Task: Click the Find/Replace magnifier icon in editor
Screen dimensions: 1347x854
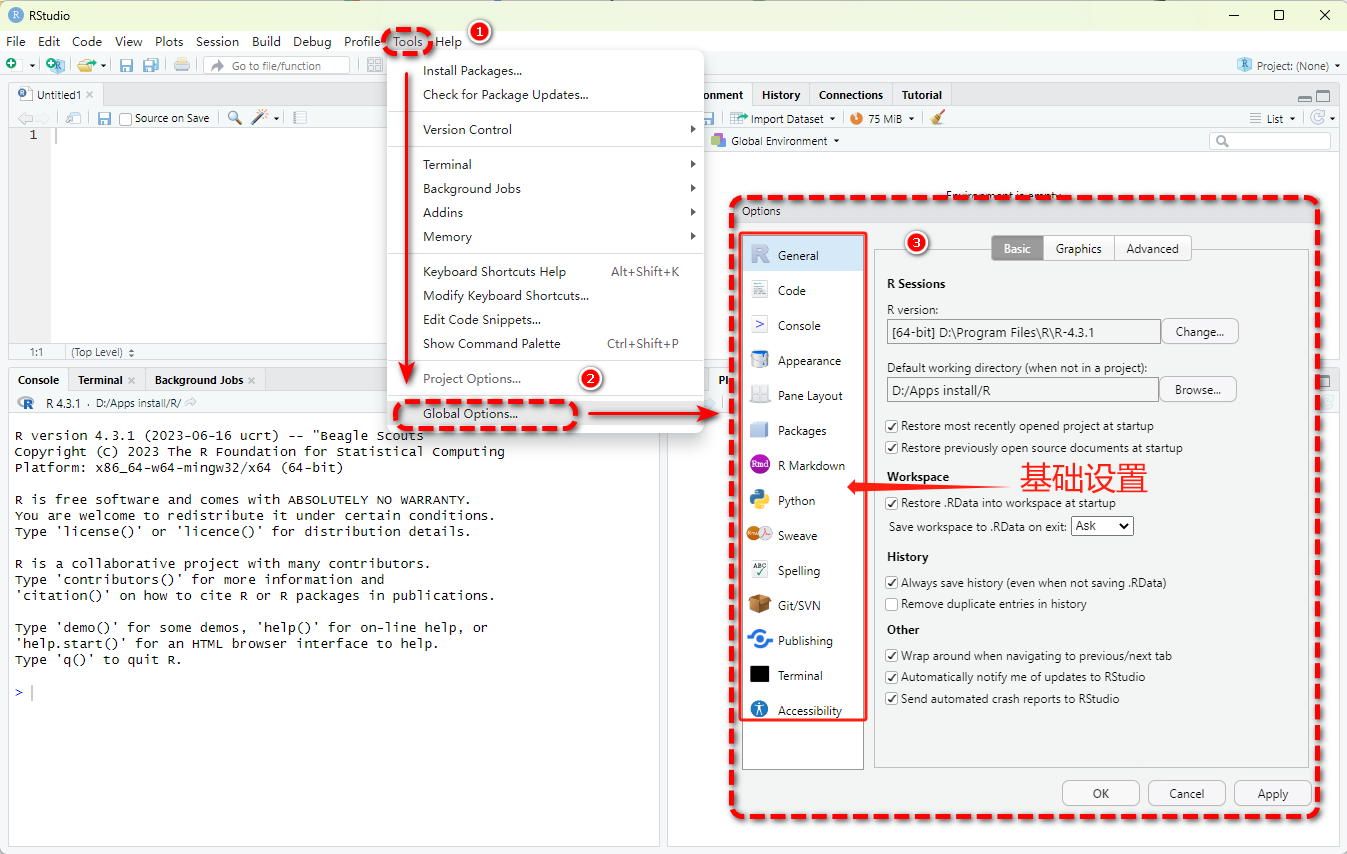Action: pos(234,118)
